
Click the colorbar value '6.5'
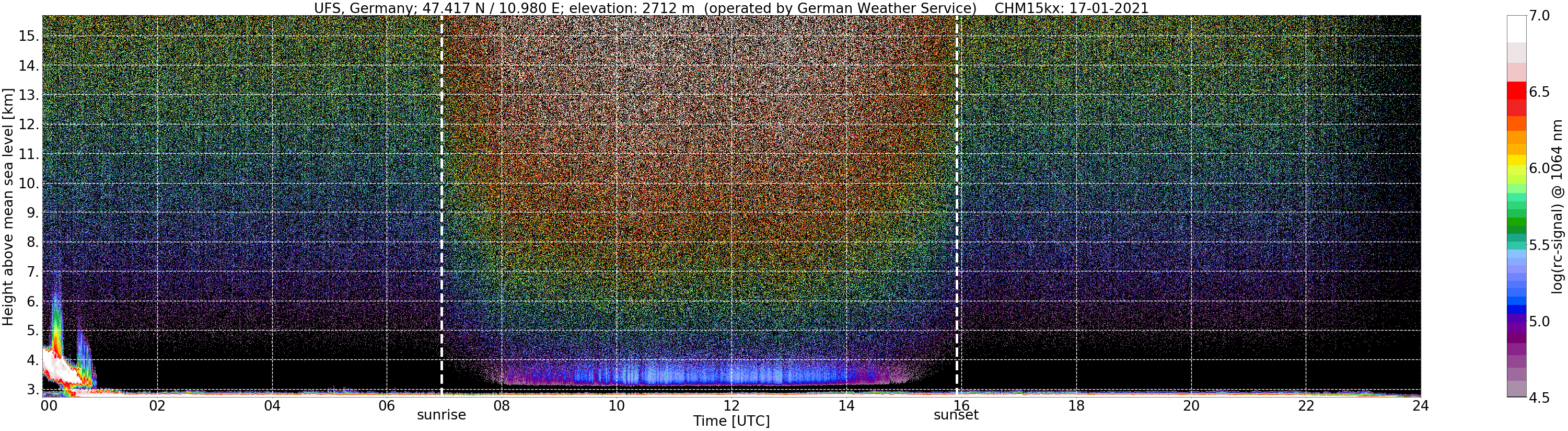point(1539,92)
